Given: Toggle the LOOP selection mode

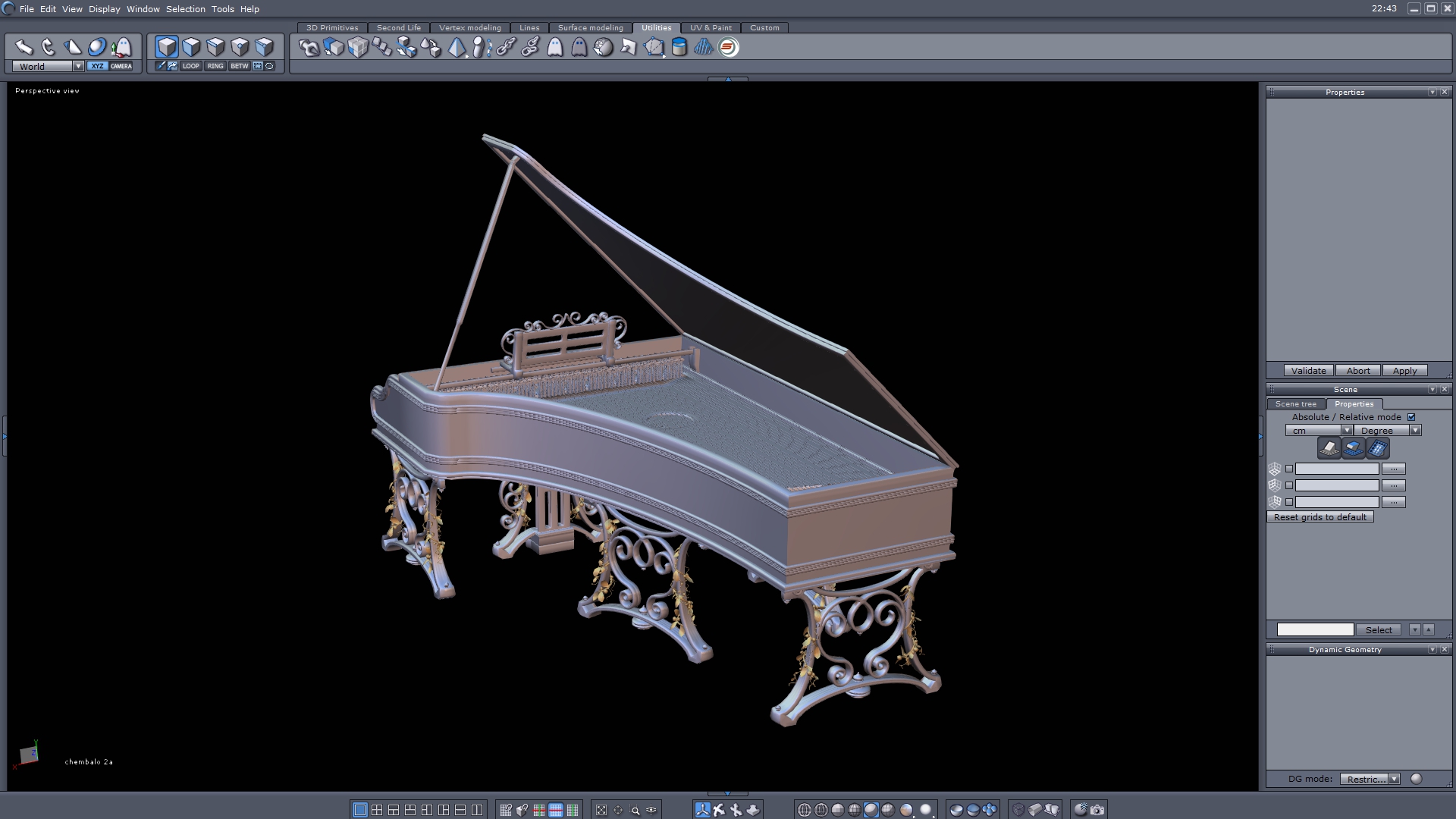Looking at the screenshot, I should 191,66.
